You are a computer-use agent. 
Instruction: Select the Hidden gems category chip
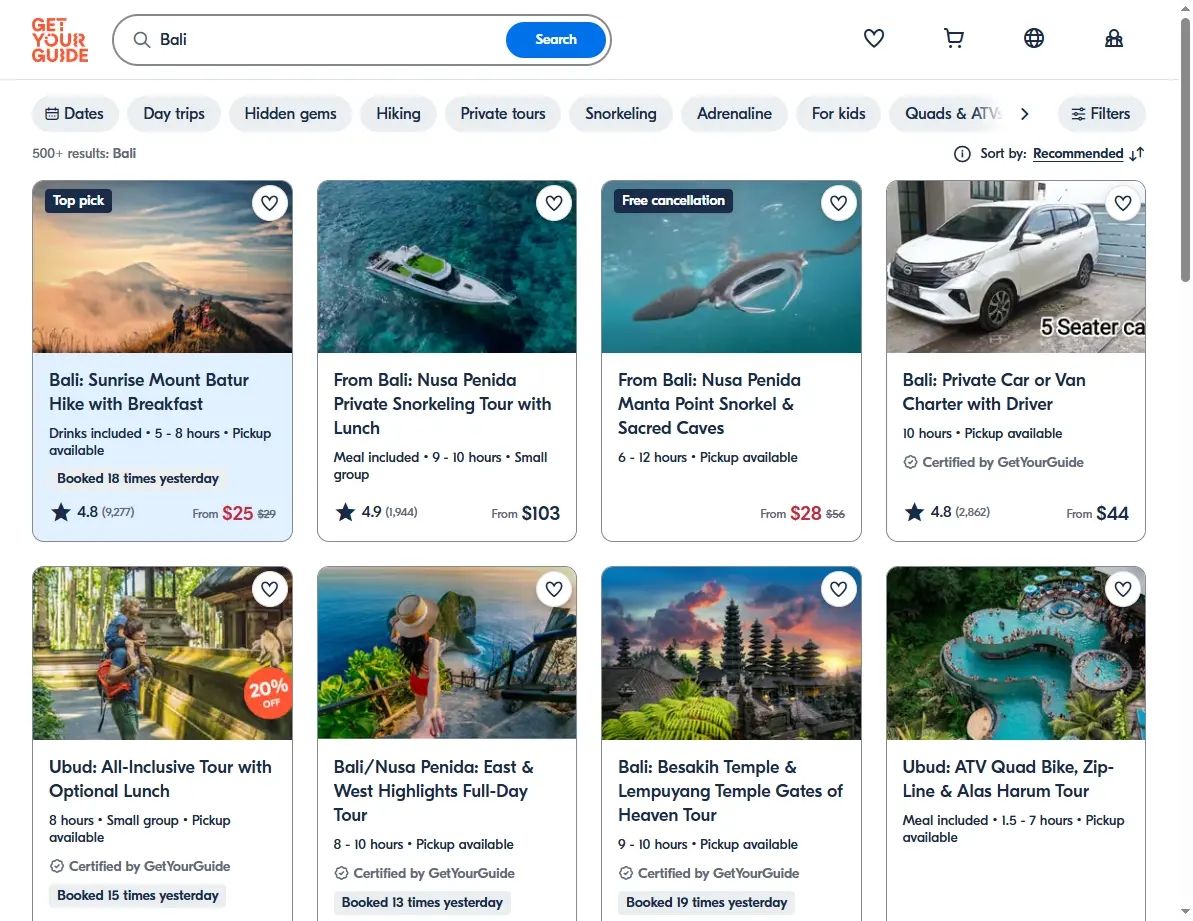tap(290, 114)
